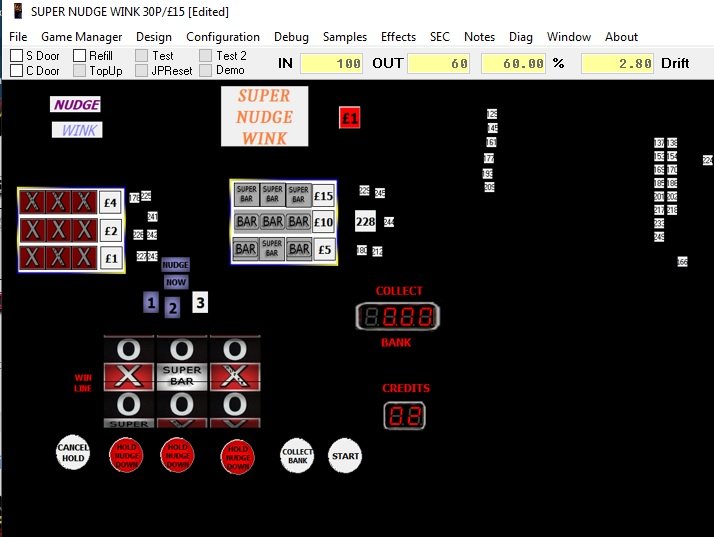Viewport: 714px width, 537px height.
Task: Click the £4 prize lamp
Action: point(111,202)
